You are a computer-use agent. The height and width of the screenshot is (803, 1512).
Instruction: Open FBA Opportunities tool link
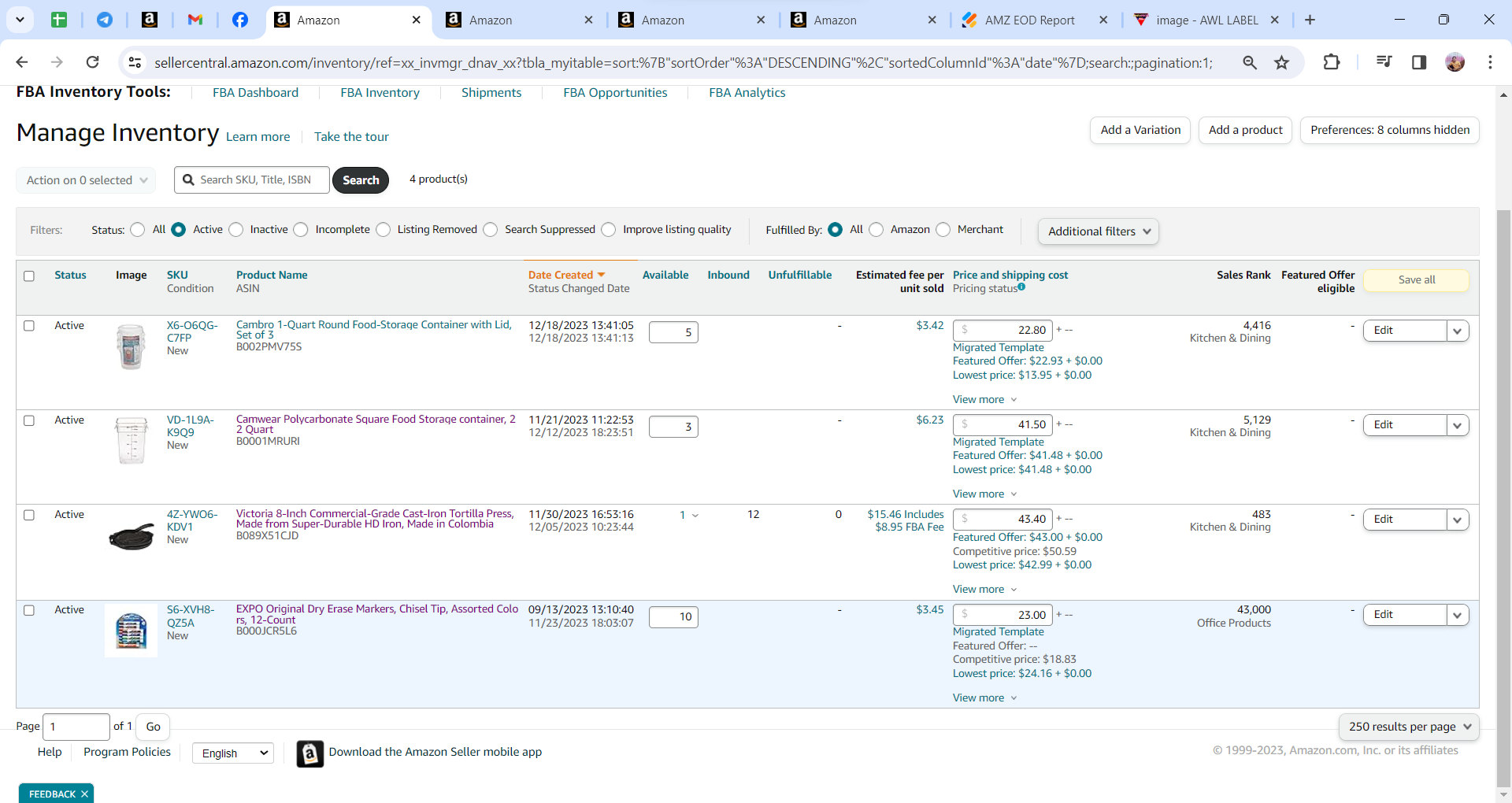click(x=615, y=92)
